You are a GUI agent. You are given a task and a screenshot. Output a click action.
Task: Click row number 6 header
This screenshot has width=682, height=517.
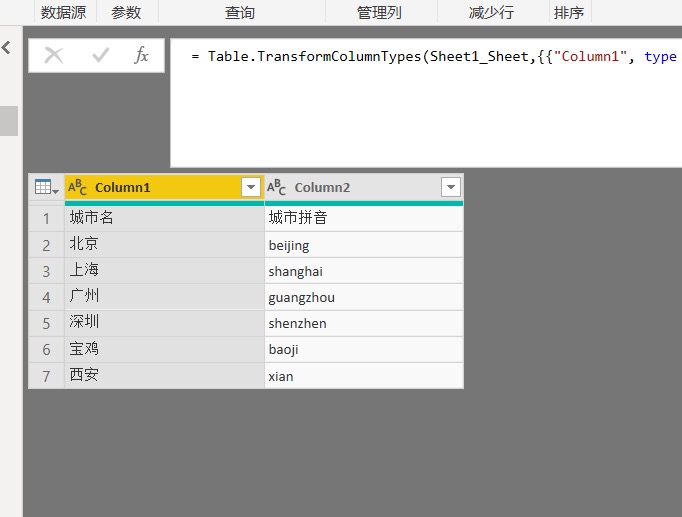pyautogui.click(x=47, y=350)
